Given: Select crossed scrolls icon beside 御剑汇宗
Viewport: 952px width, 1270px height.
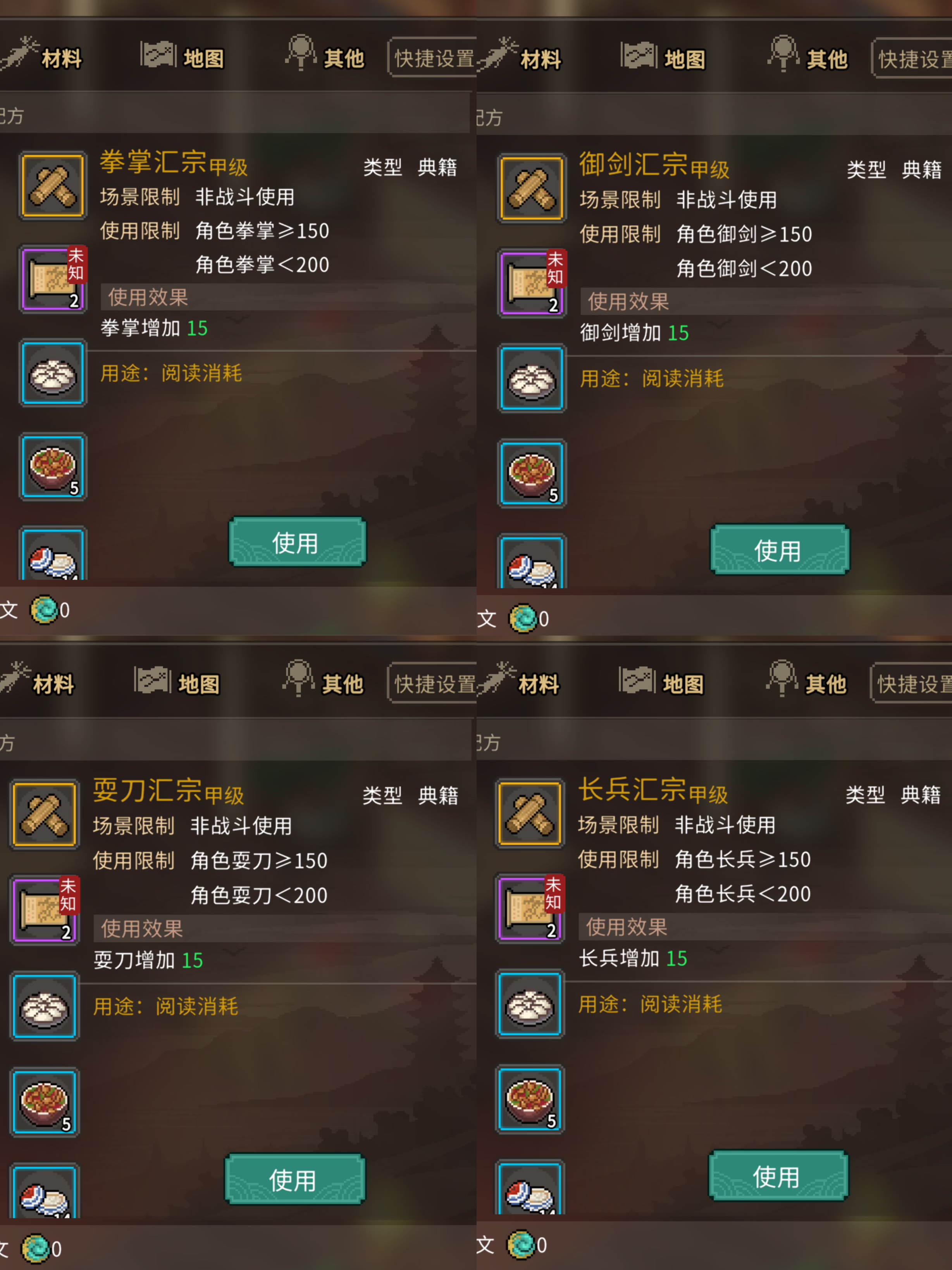Looking at the screenshot, I should (532, 188).
